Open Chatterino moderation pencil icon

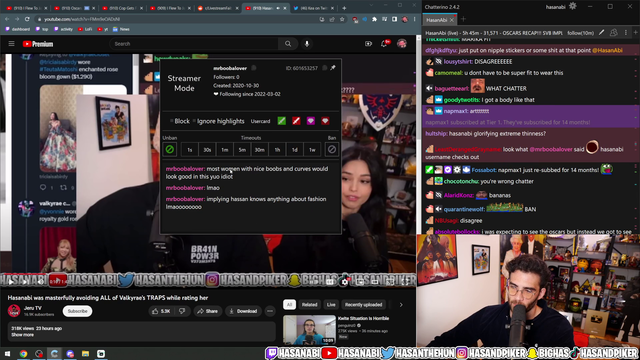coord(602,33)
